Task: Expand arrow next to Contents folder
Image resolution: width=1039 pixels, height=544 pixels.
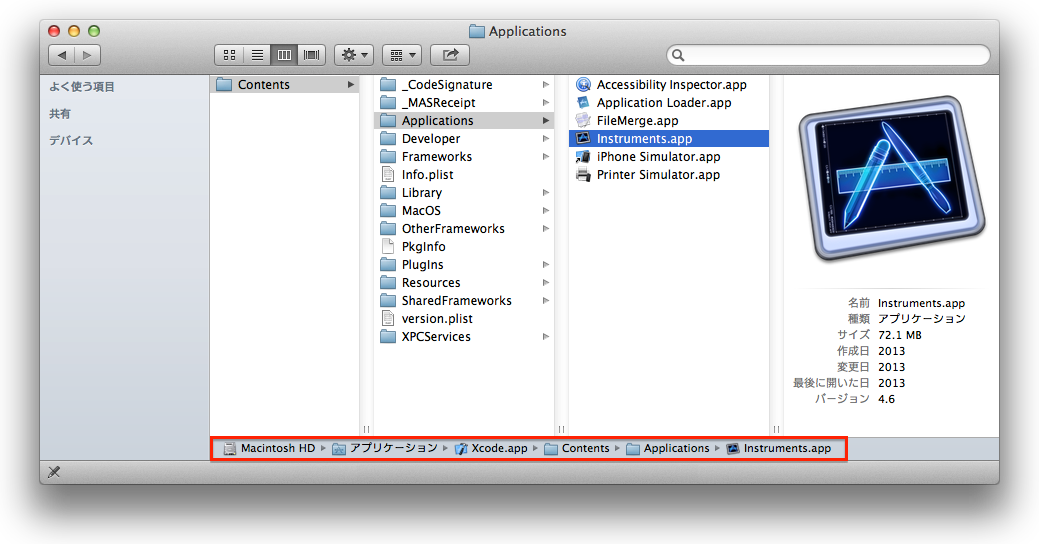Action: [x=351, y=85]
